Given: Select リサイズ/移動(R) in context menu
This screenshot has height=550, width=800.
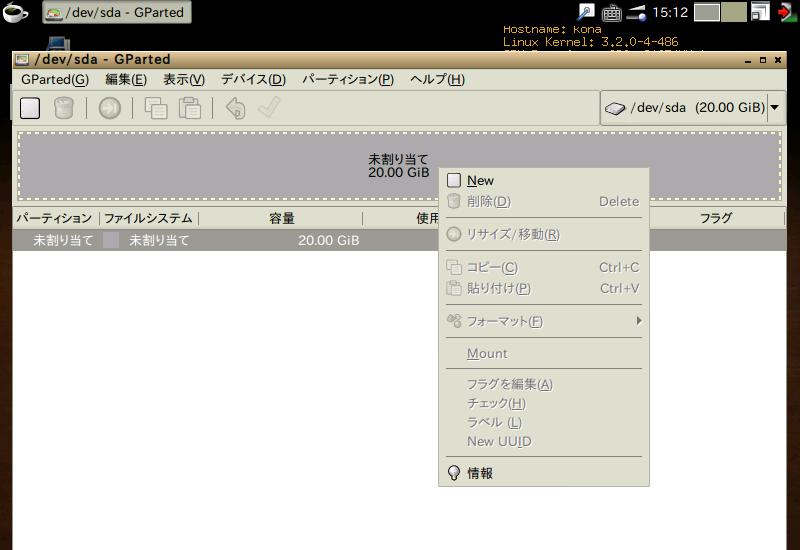Looking at the screenshot, I should (x=544, y=234).
